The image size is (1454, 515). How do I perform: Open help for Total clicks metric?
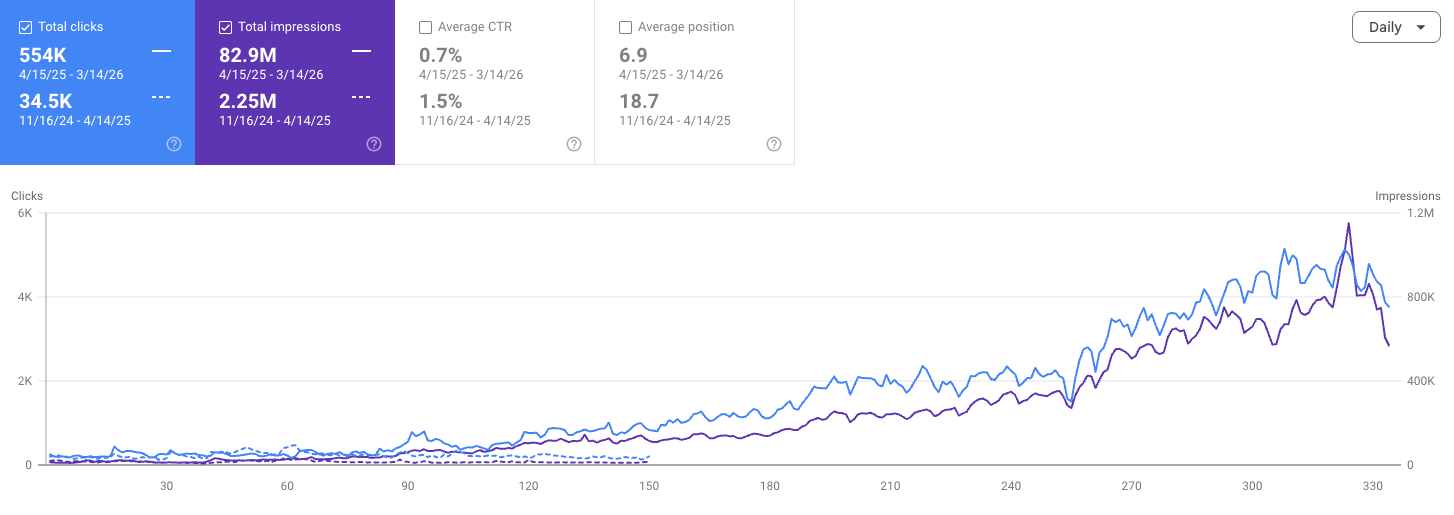pos(174,144)
